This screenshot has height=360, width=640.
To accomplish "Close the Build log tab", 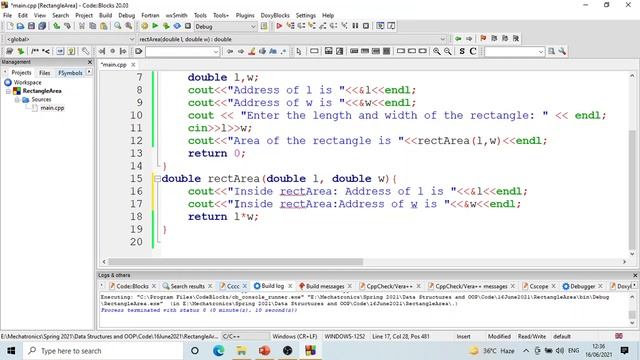I will (290, 286).
